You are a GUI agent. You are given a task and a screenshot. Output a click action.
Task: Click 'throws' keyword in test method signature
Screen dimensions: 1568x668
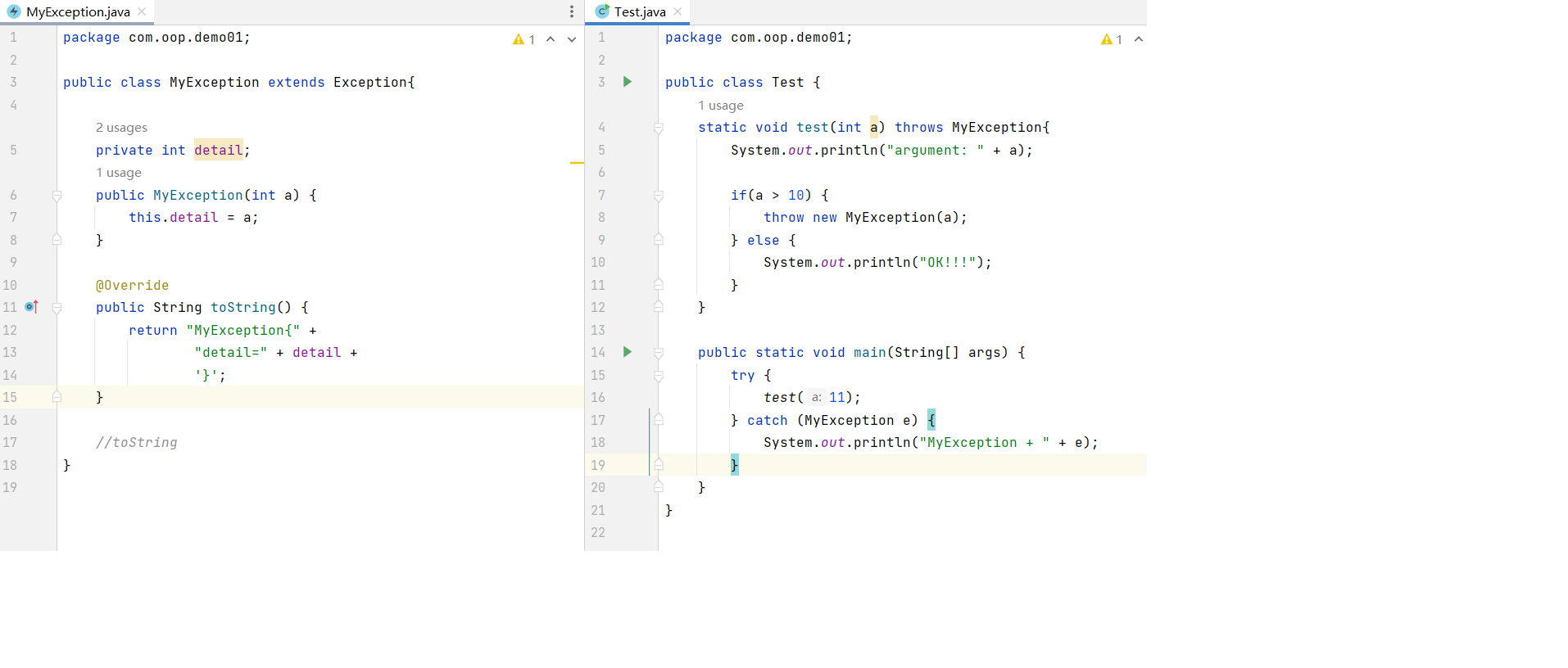pyautogui.click(x=918, y=128)
